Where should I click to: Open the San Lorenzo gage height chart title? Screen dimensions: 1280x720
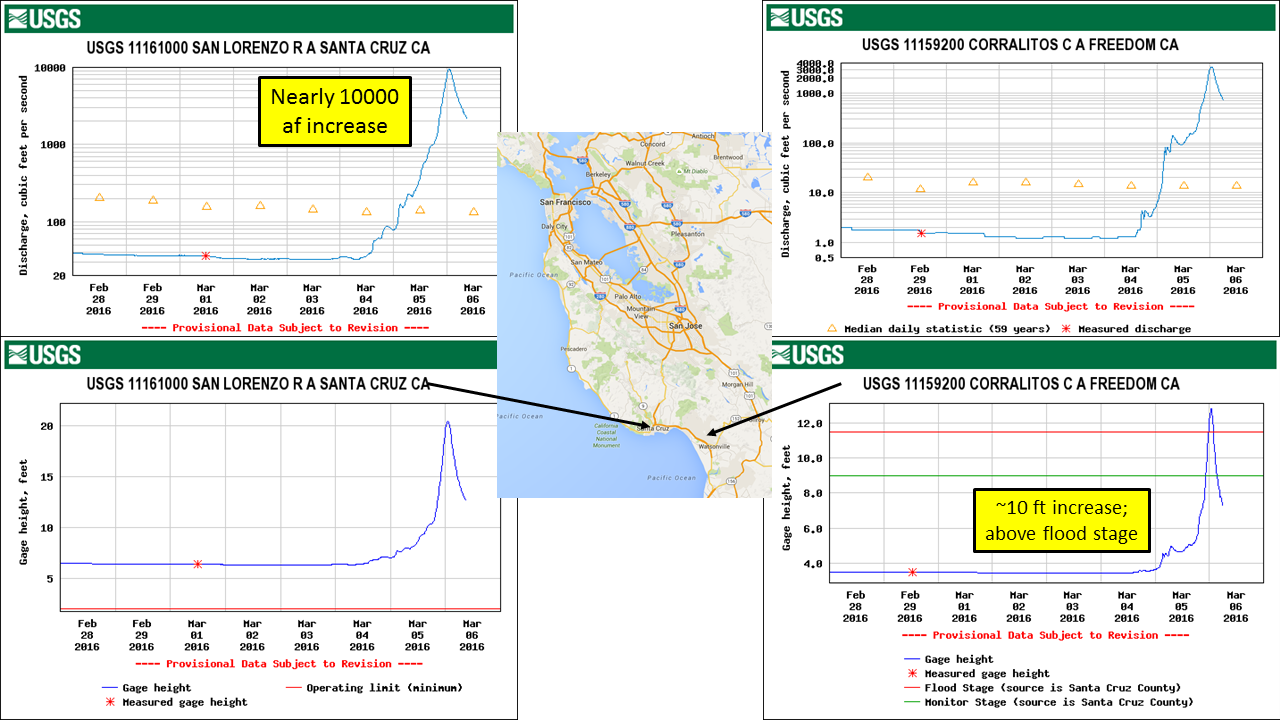(x=258, y=384)
